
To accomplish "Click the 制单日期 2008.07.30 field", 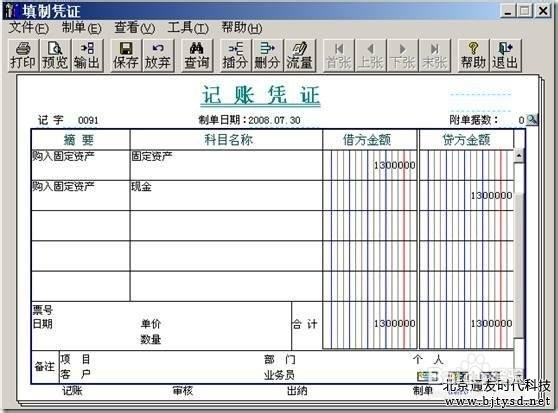I will click(274, 120).
